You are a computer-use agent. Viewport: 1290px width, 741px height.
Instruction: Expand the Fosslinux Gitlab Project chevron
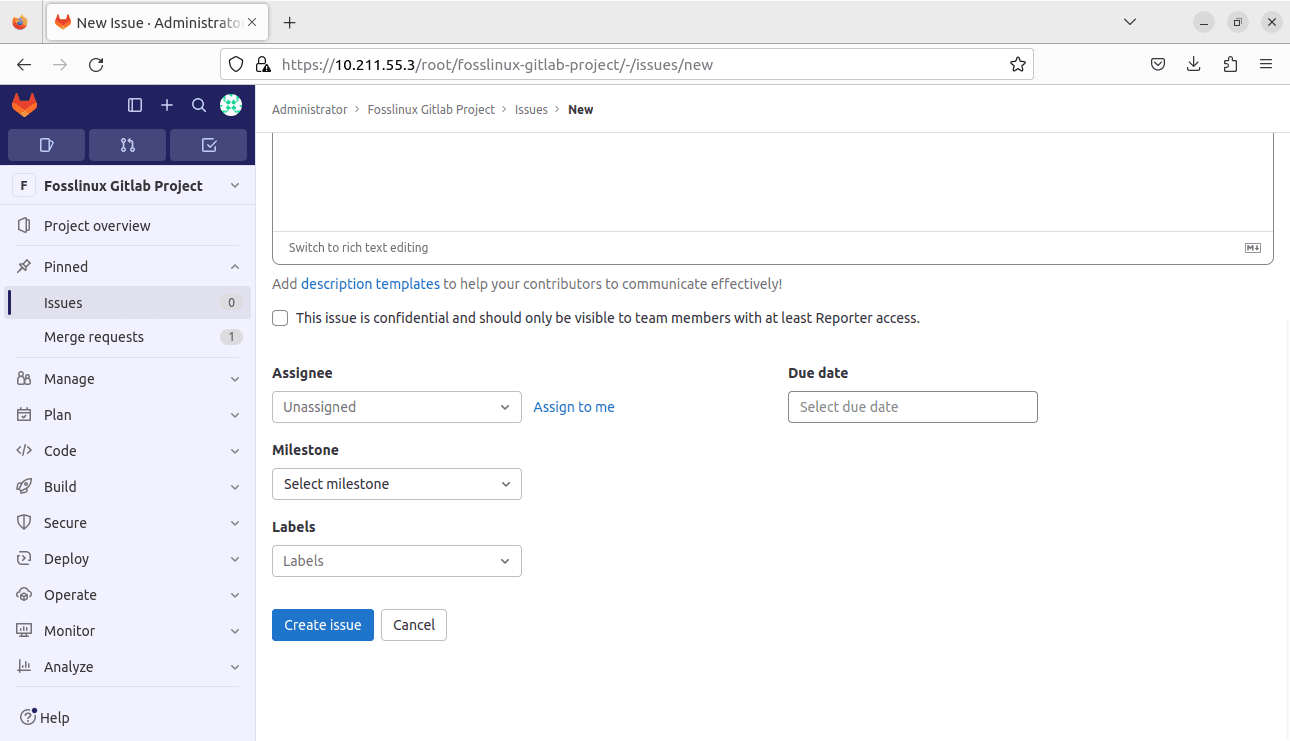click(235, 186)
